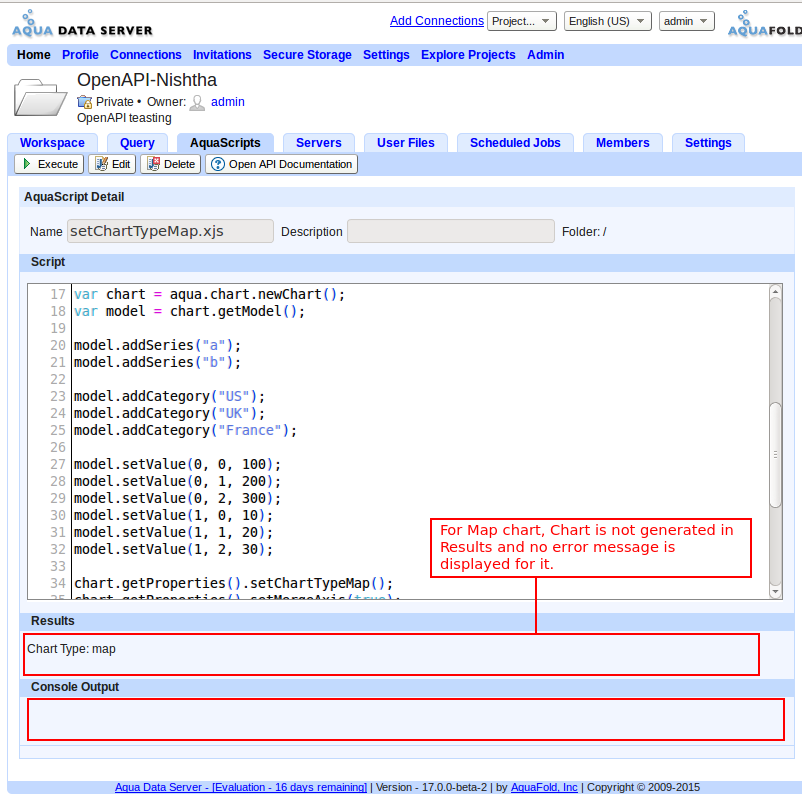Viewport: 807px width, 809px height.
Task: Switch to the User Files tab
Action: (x=406, y=143)
